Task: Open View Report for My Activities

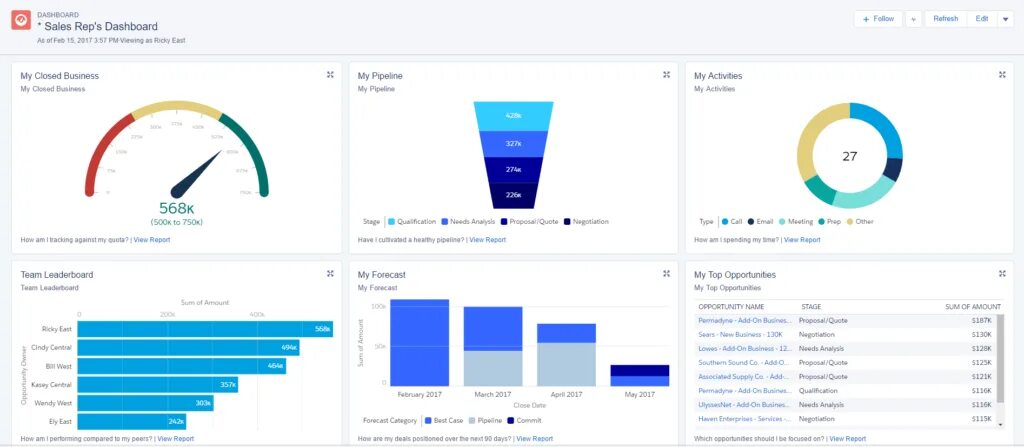Action: click(802, 240)
